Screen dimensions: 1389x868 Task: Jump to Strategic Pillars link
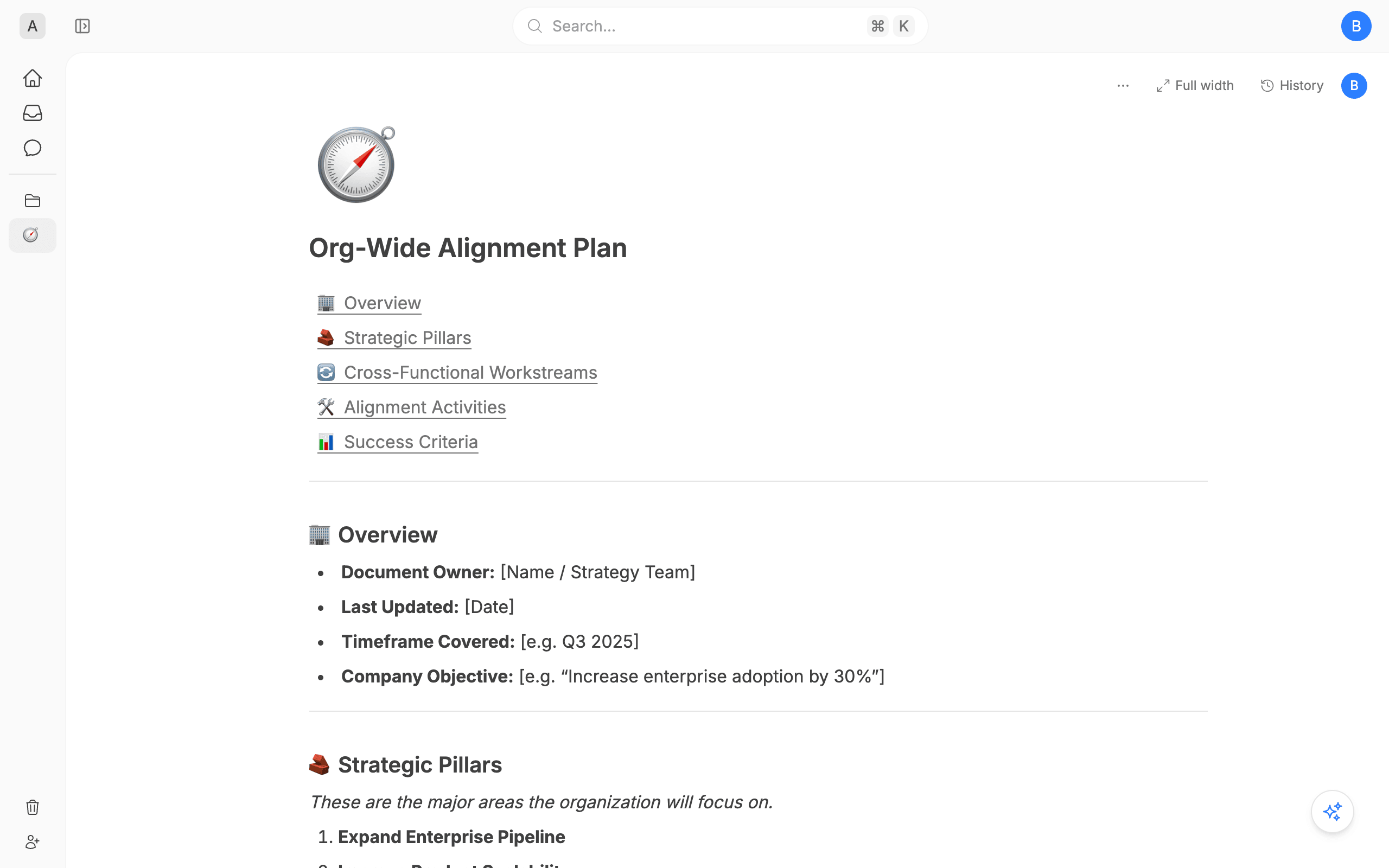pos(394,338)
